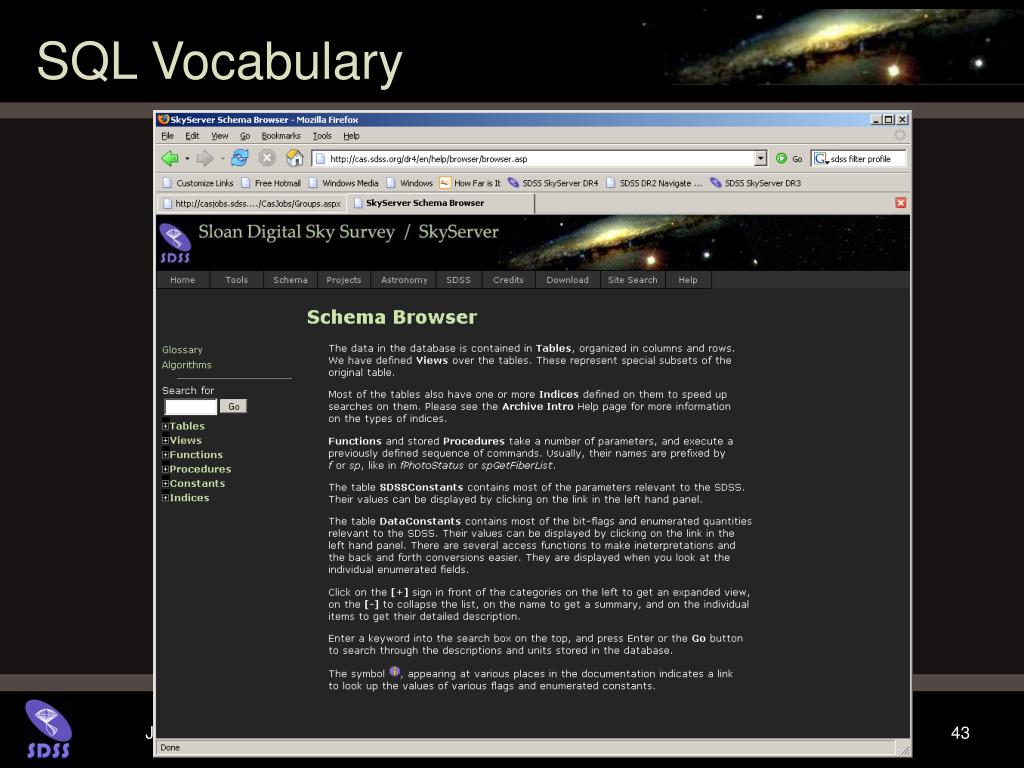Open the Bookmarks menu

(x=281, y=136)
